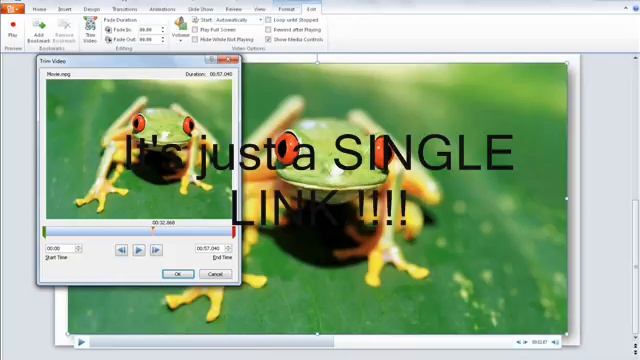Cancel the Trim Video dialog
Image resolution: width=640 pixels, height=360 pixels.
[x=215, y=274]
